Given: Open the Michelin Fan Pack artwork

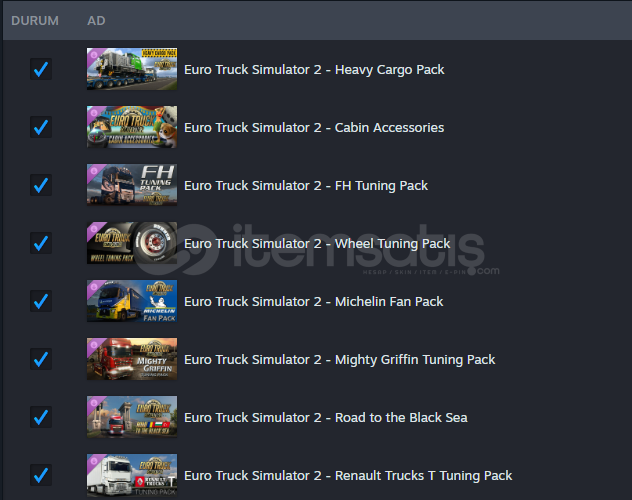Looking at the screenshot, I should click(132, 301).
